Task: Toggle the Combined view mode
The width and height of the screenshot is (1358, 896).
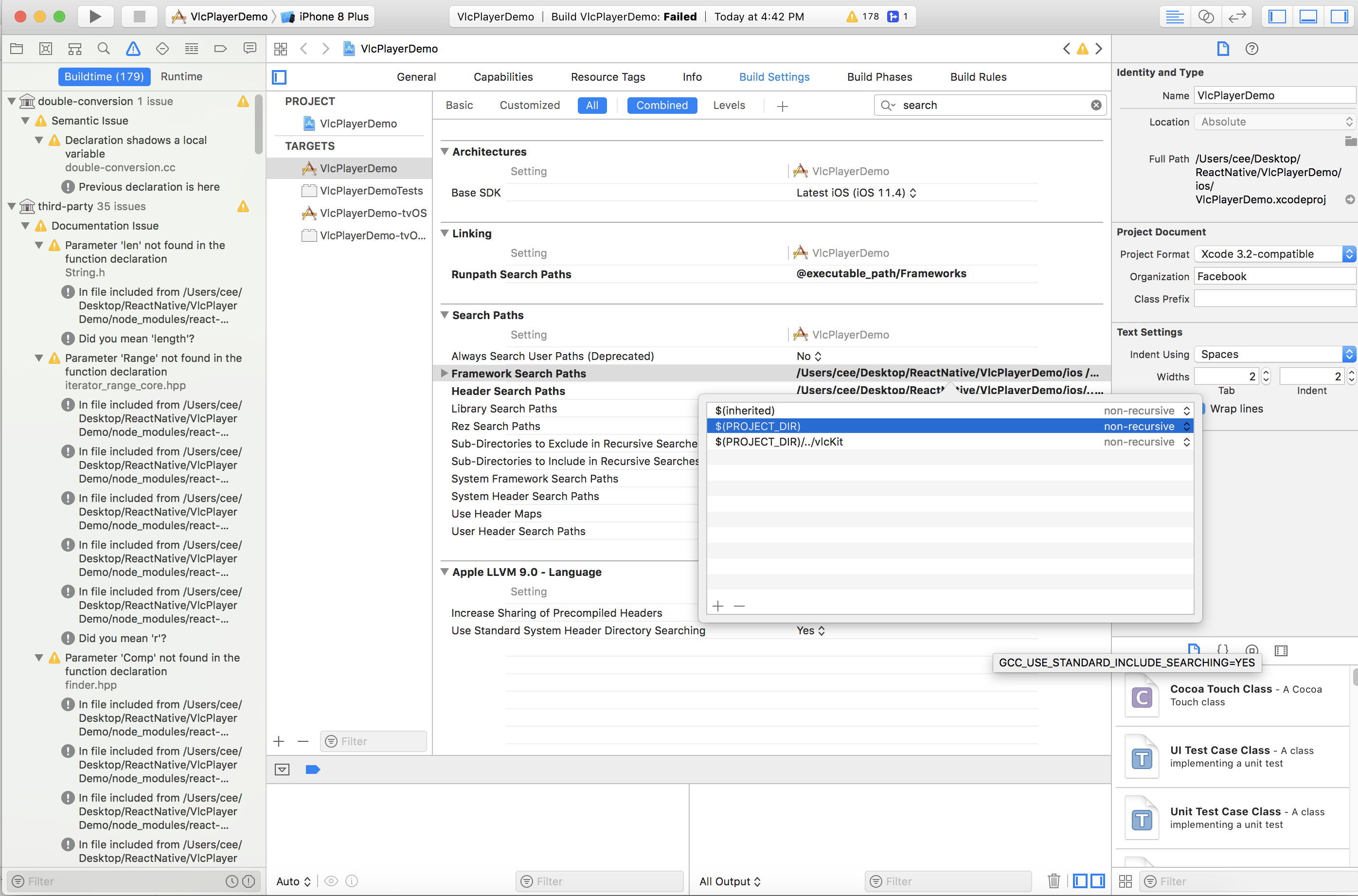Action: [x=661, y=105]
